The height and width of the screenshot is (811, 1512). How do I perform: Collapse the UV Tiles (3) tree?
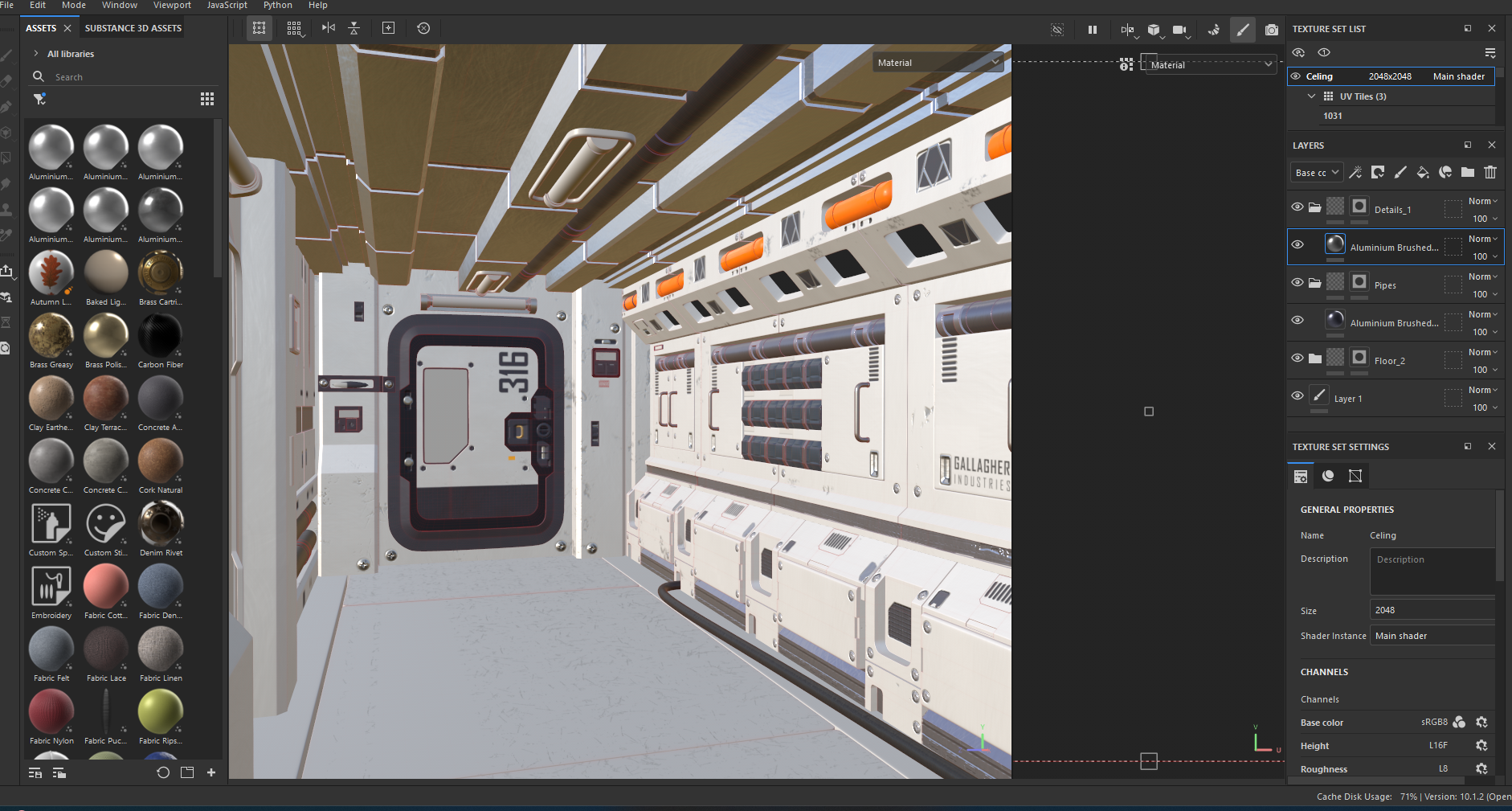pyautogui.click(x=1312, y=96)
